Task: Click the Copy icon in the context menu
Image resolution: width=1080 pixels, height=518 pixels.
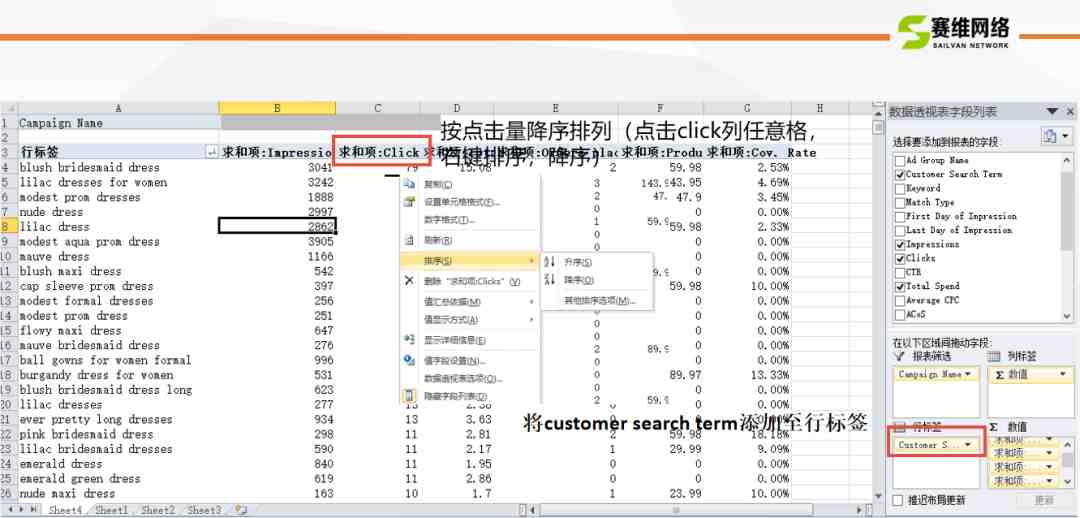Action: (409, 185)
